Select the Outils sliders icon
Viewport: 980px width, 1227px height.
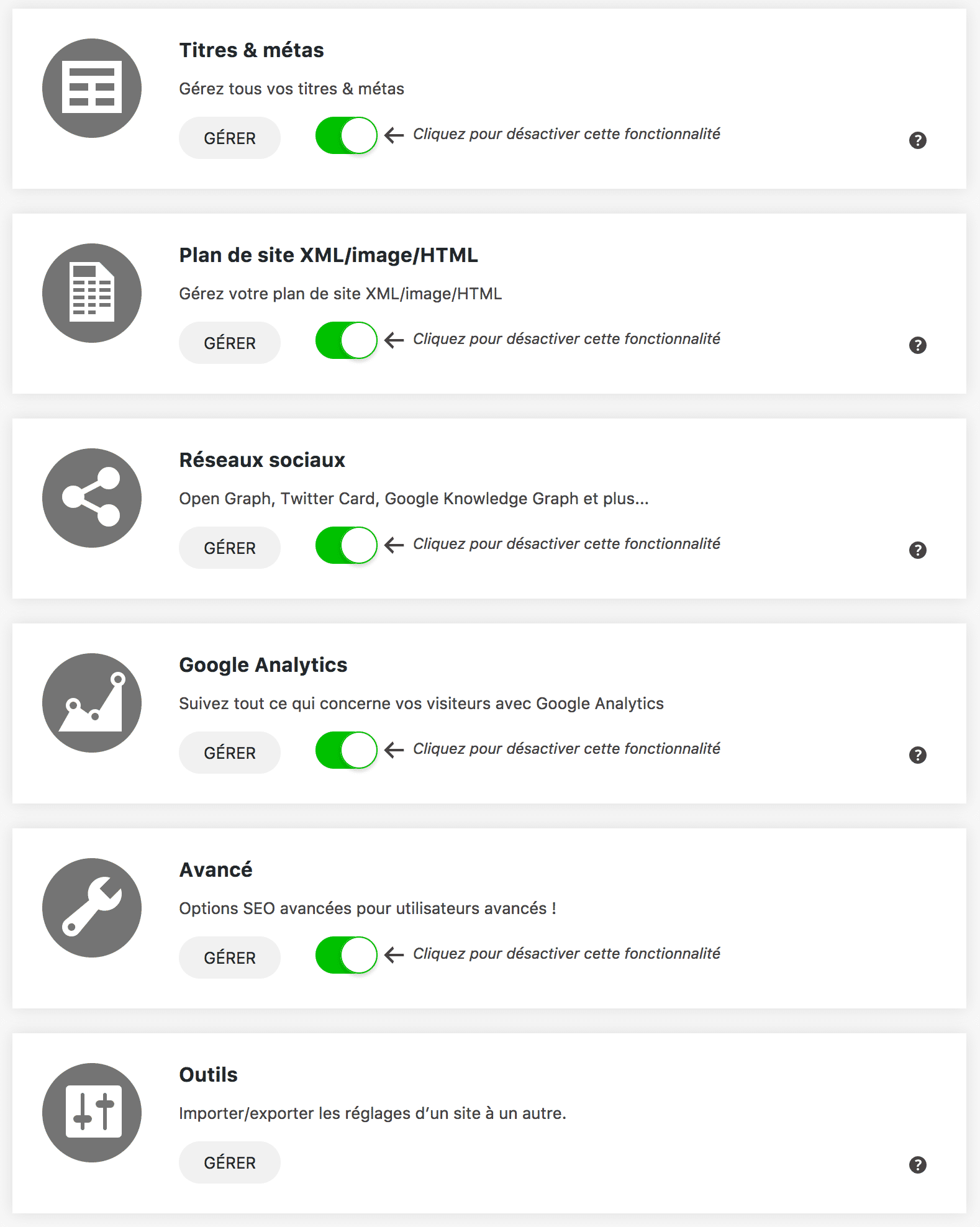coord(92,1112)
